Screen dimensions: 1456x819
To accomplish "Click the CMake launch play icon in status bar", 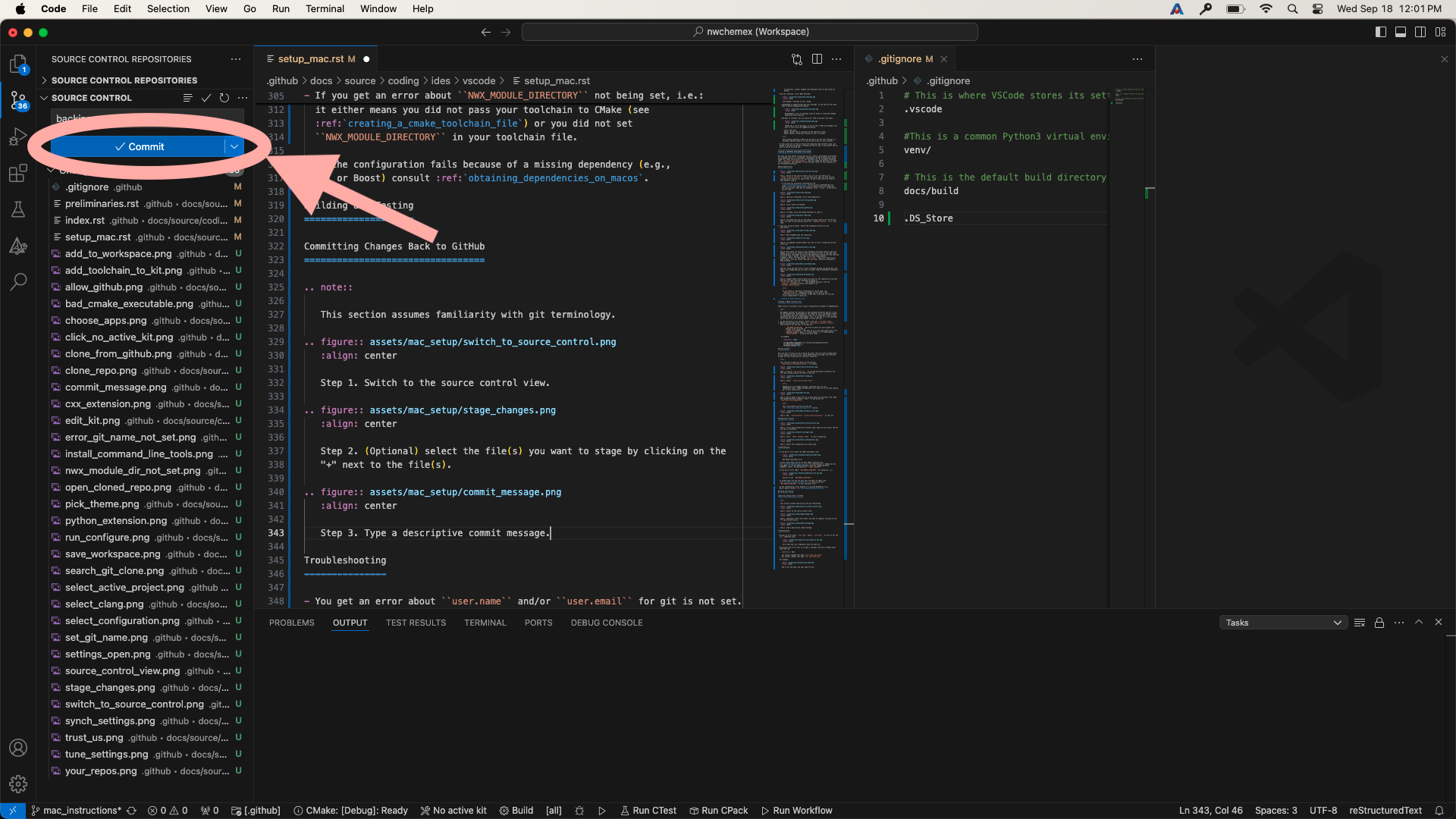I will point(602,811).
